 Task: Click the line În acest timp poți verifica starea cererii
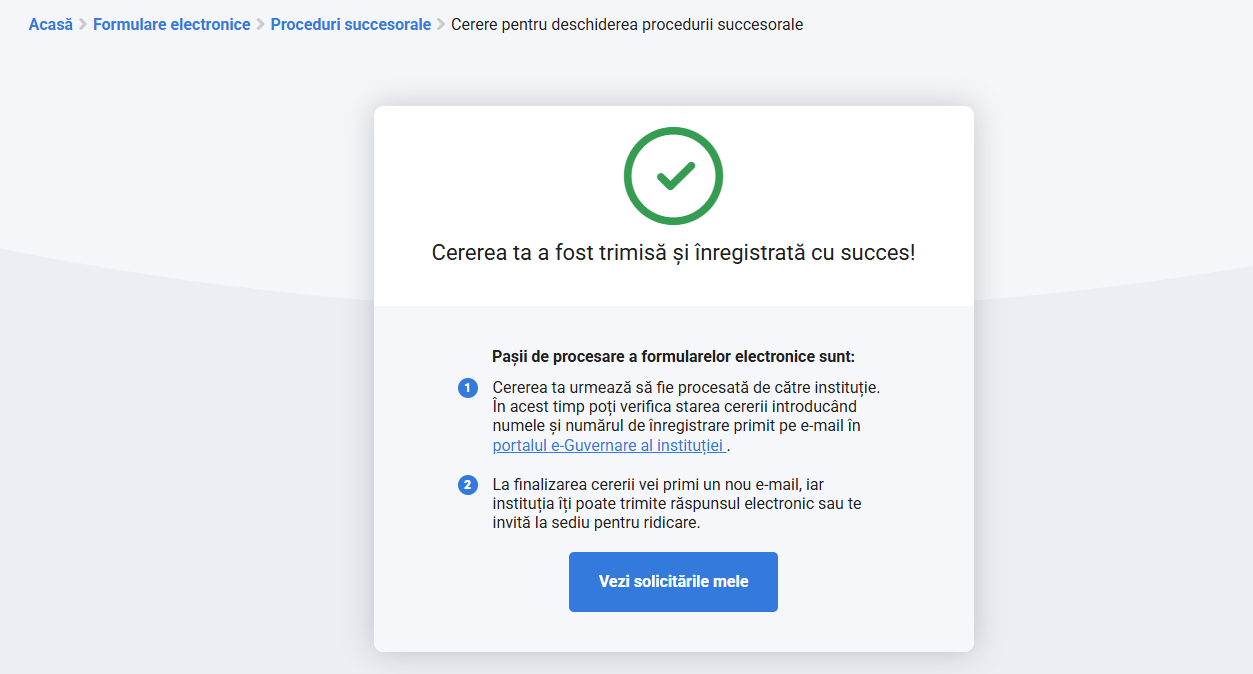pyautogui.click(x=675, y=406)
